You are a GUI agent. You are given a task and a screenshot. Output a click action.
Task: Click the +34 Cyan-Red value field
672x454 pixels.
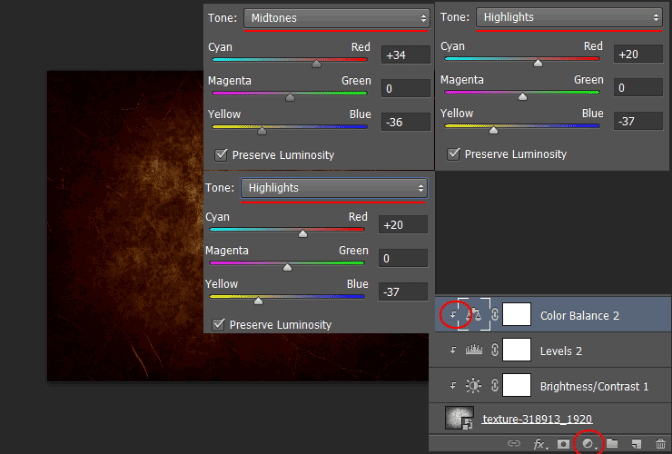[x=405, y=55]
